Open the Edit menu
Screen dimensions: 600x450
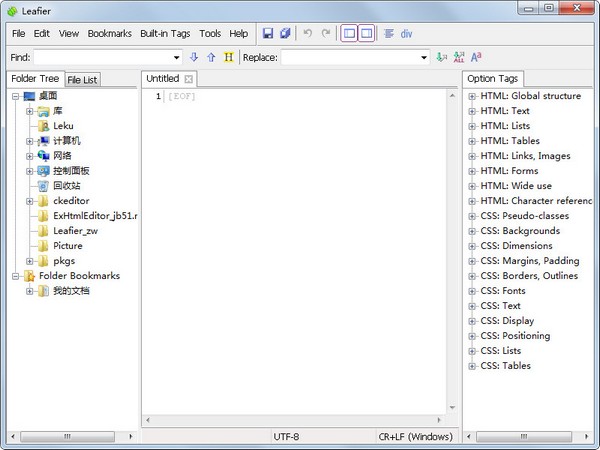(x=42, y=34)
